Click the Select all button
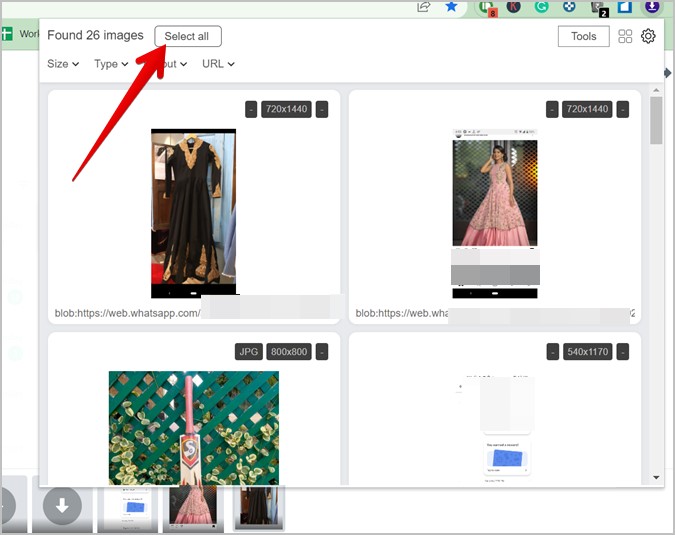675x535 pixels. pos(188,36)
